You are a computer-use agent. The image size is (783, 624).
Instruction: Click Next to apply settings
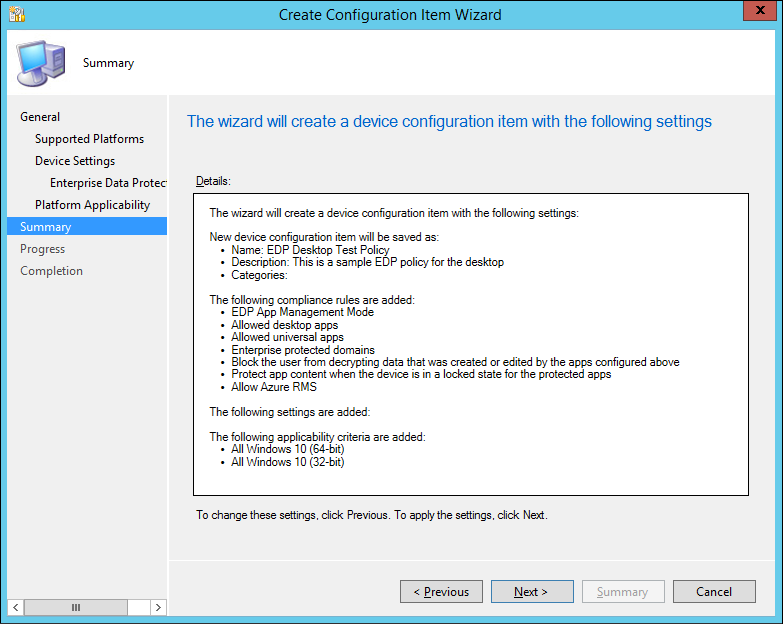click(x=532, y=592)
